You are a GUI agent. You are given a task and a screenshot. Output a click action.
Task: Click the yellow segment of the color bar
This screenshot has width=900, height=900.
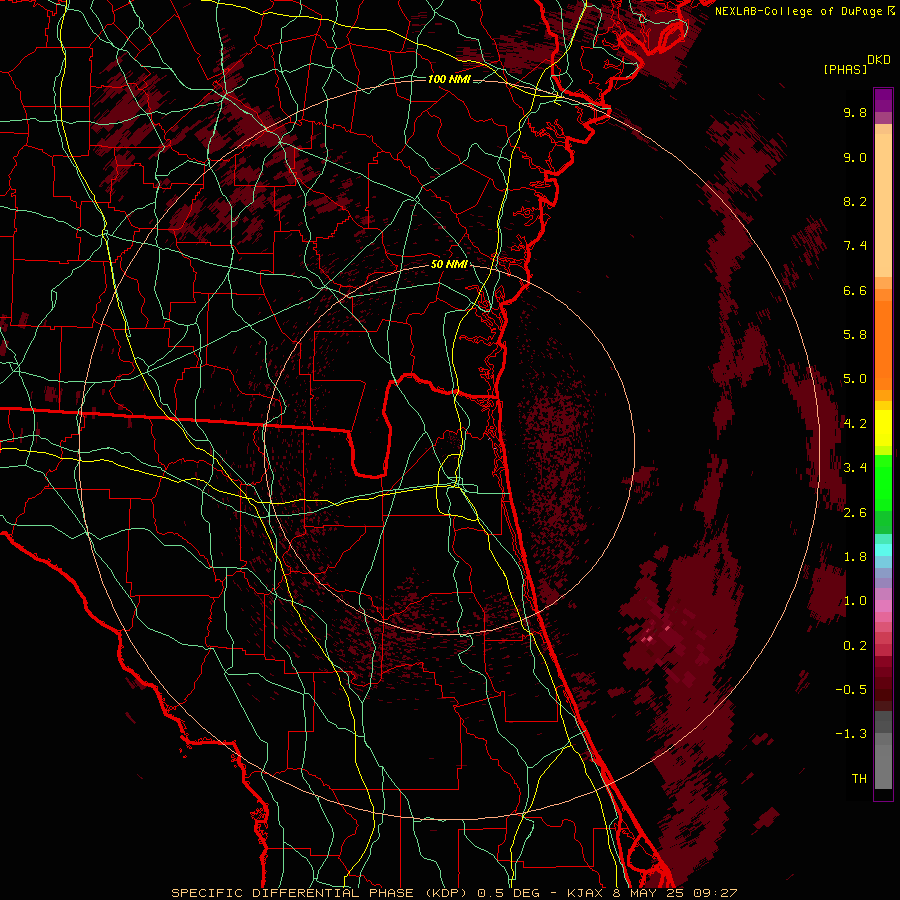883,428
